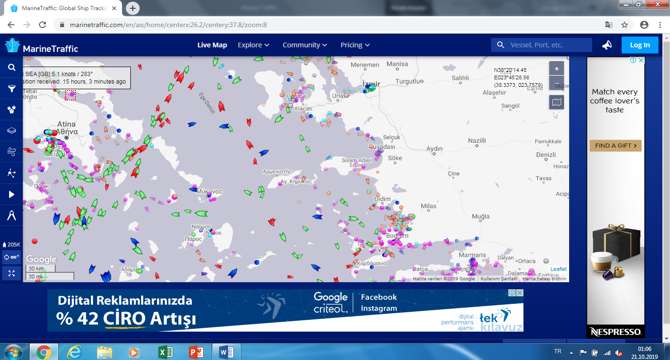Select the distance measure compass tool
The image size is (670, 360).
coord(12,216)
